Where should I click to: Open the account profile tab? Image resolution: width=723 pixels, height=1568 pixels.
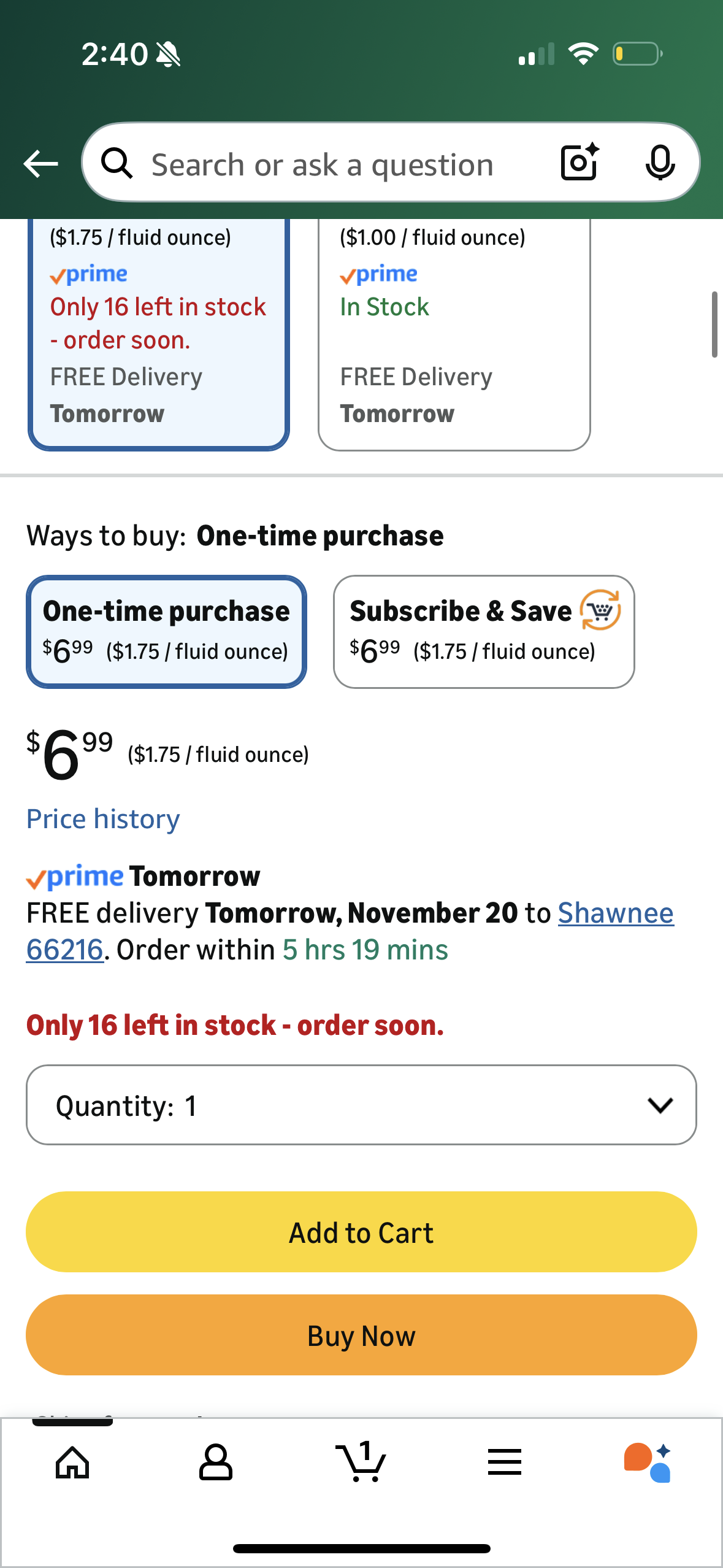point(216,1462)
